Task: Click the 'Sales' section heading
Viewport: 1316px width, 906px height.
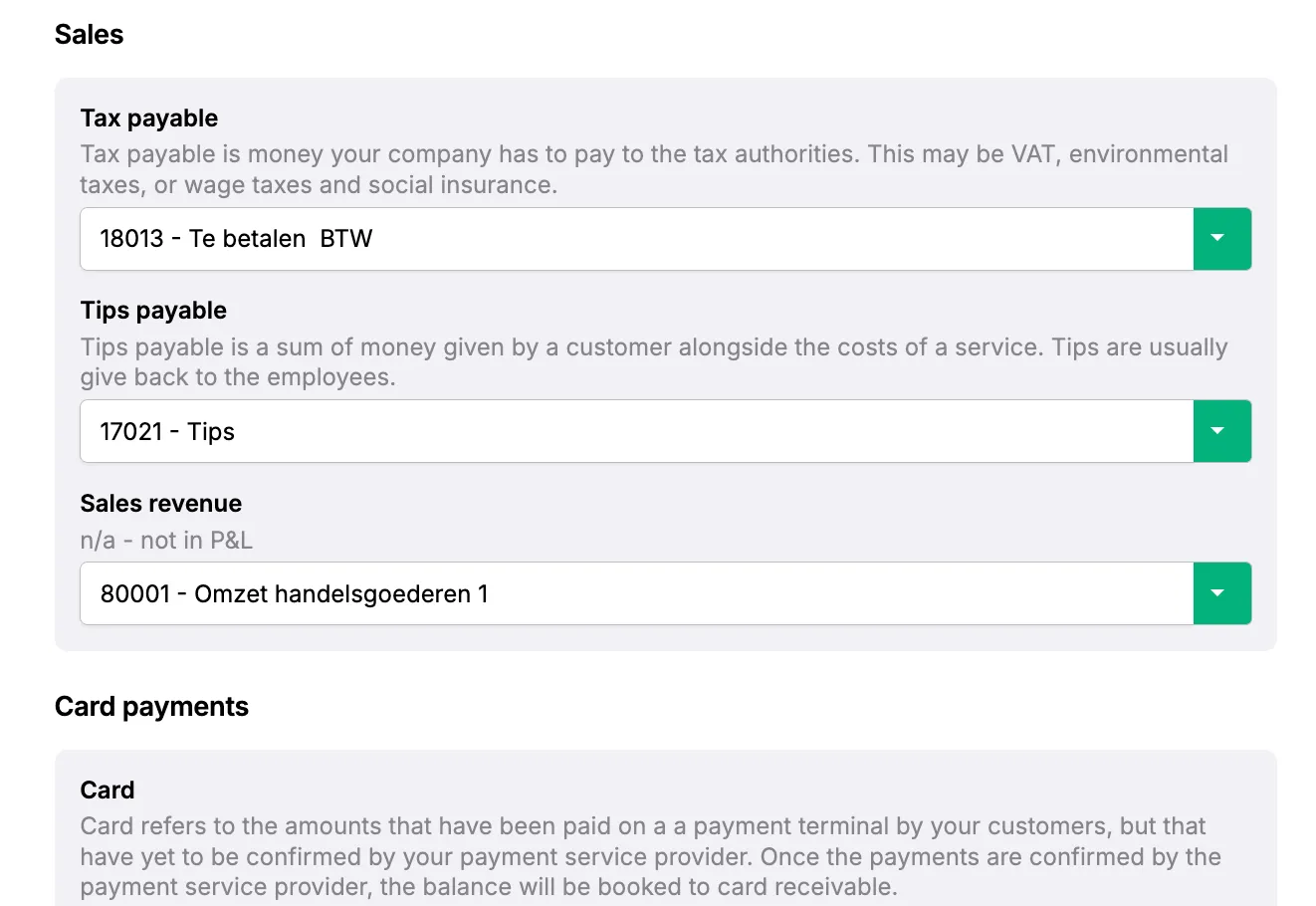Action: [x=90, y=35]
